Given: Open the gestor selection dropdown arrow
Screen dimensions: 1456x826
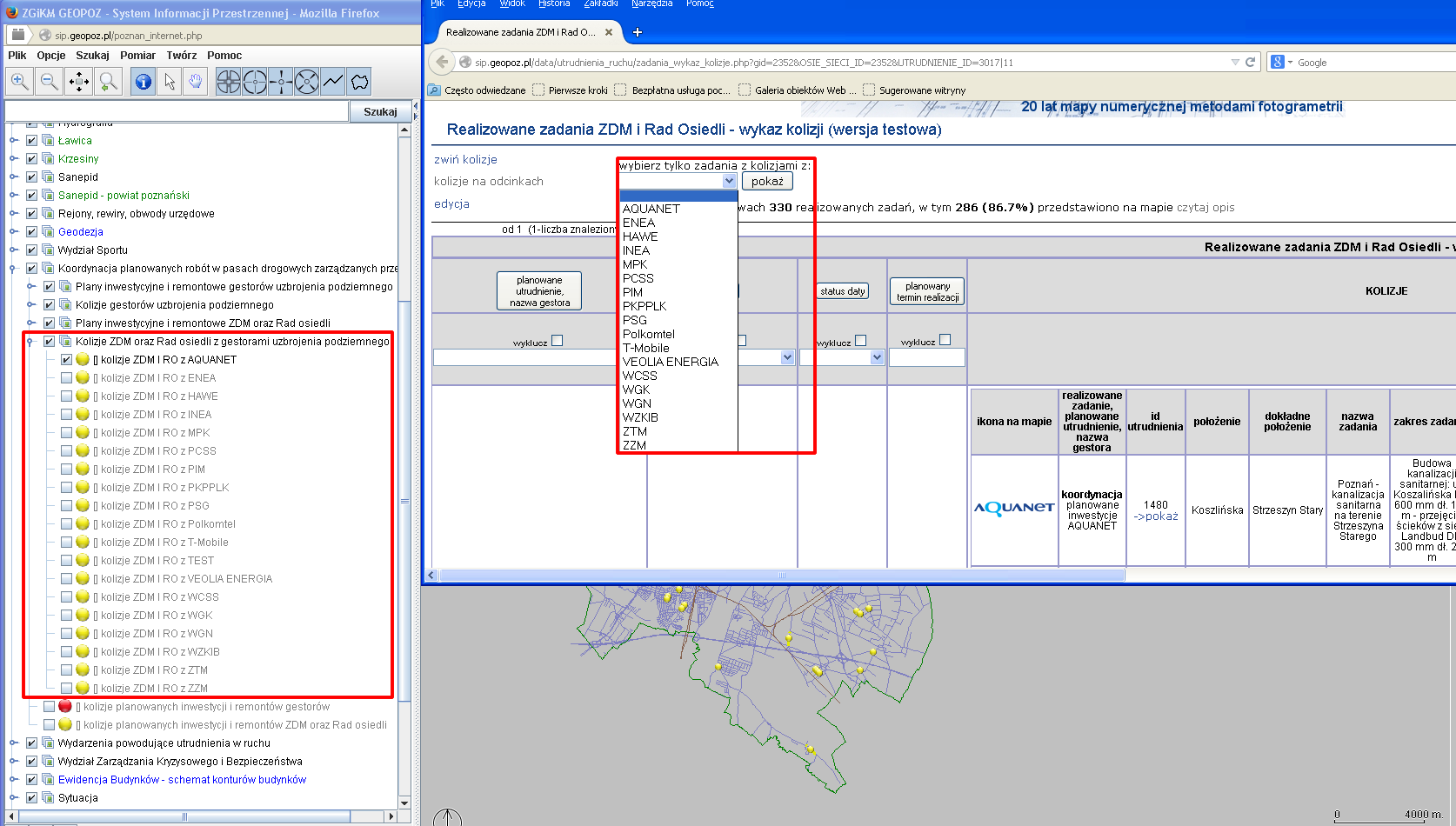Looking at the screenshot, I should click(x=729, y=181).
